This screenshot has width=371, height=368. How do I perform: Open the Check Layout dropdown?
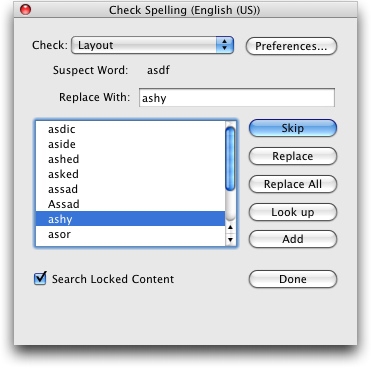pyautogui.click(x=152, y=45)
